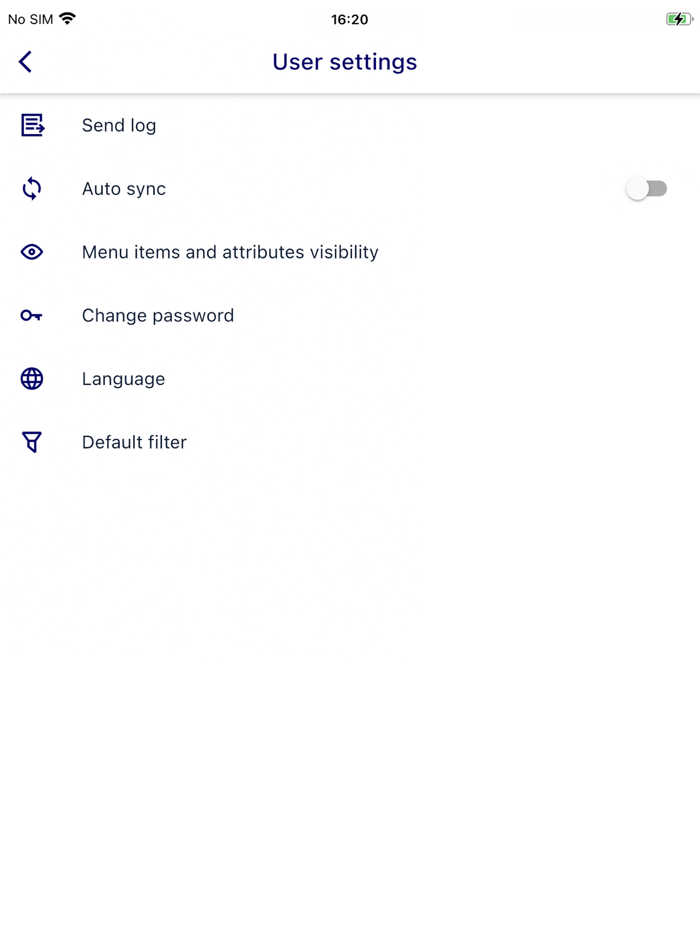The width and height of the screenshot is (700, 934).
Task: Click the clock showing 16:20
Action: pyautogui.click(x=349, y=18)
